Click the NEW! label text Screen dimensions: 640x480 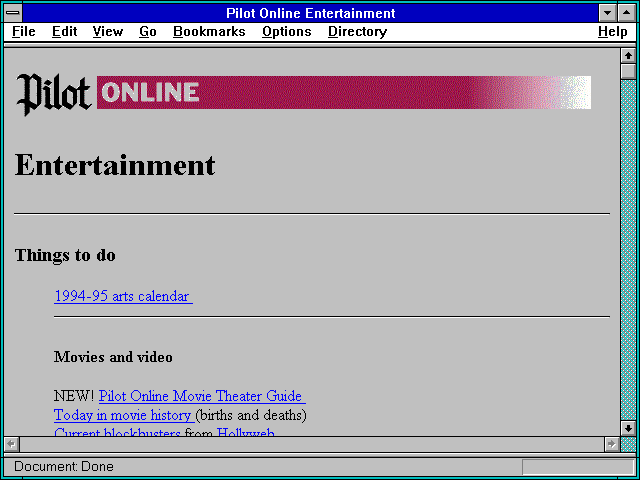(x=74, y=396)
